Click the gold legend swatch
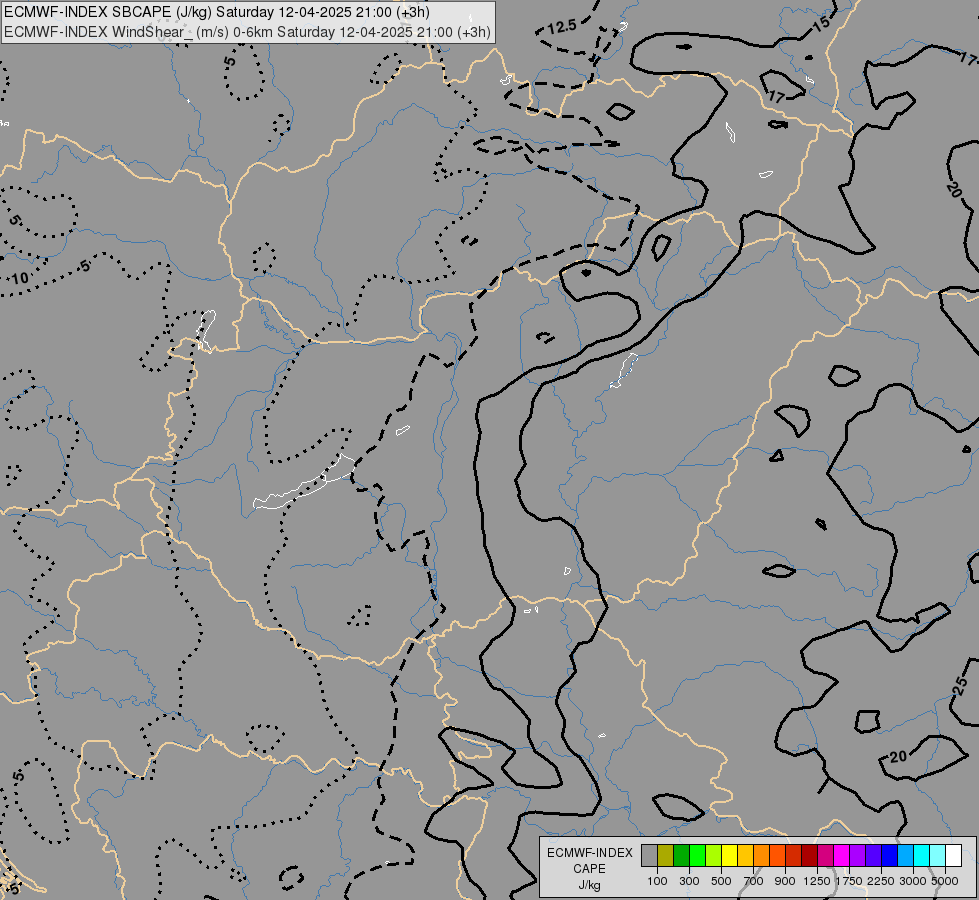979x900 pixels. point(745,855)
